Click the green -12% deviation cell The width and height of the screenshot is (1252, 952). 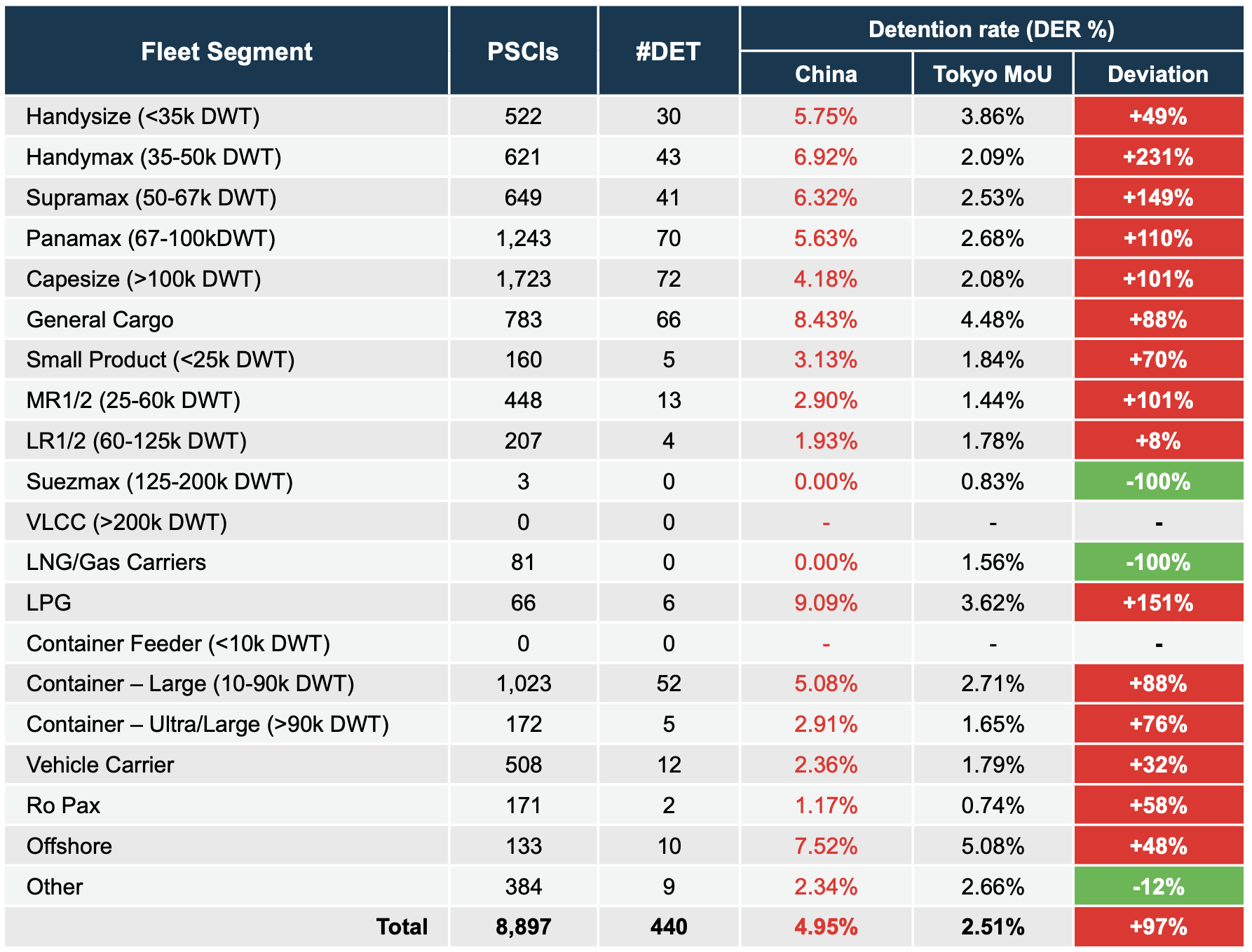point(1157,887)
